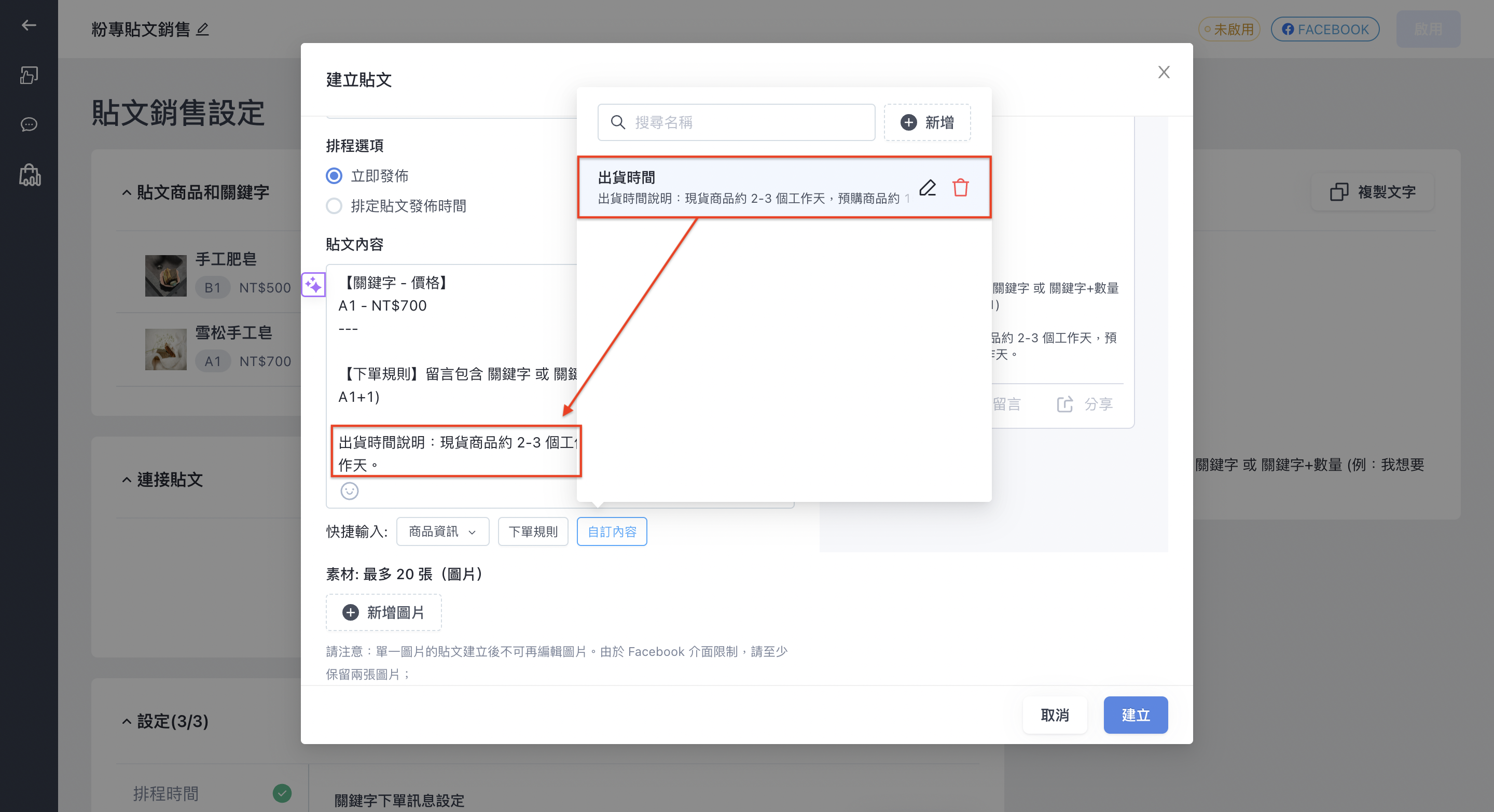This screenshot has height=812, width=1494.
Task: Collapse the 貼文商品和關鍵字 section
Action: 127,192
